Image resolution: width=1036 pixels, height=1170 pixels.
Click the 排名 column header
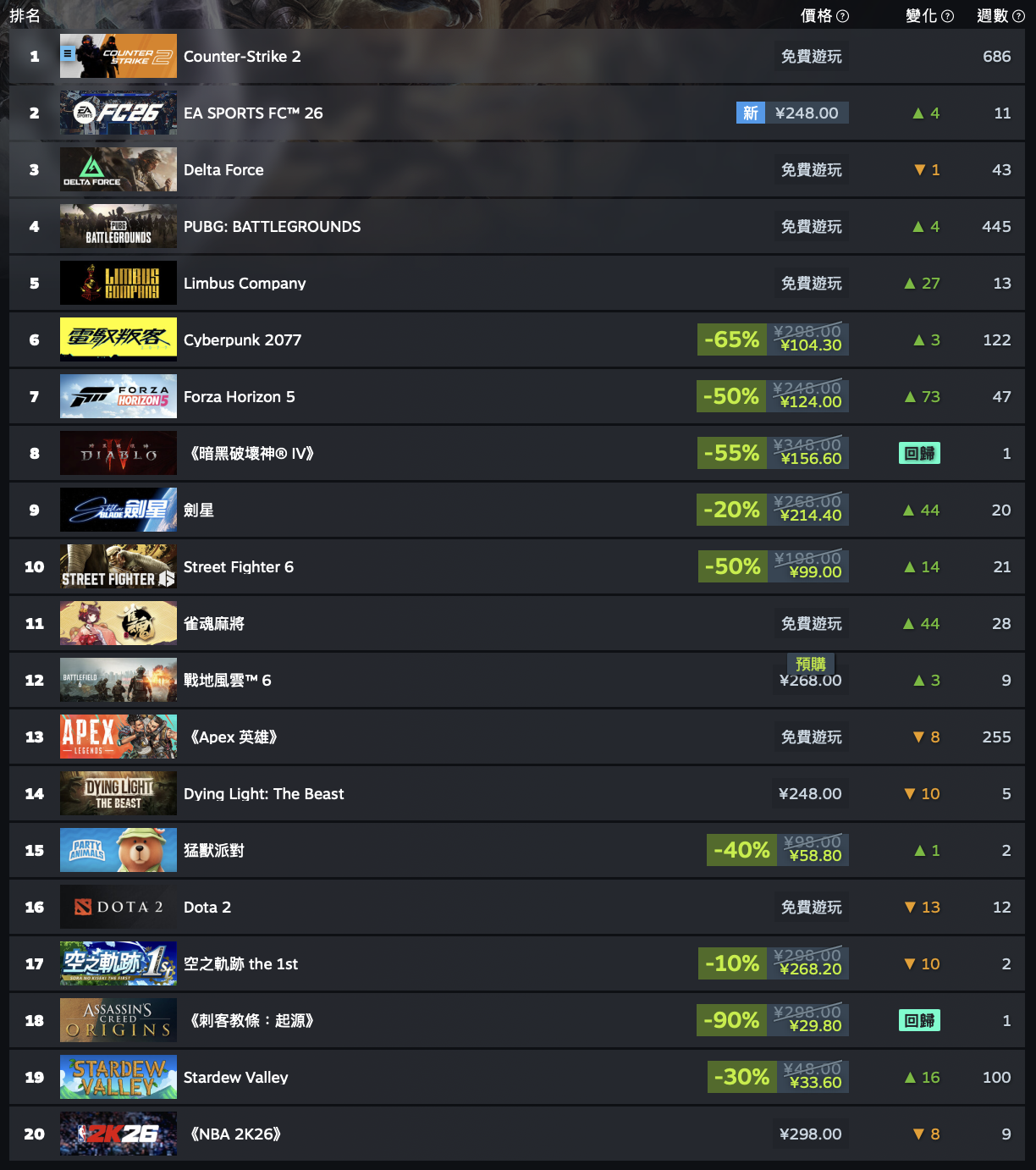point(25,16)
